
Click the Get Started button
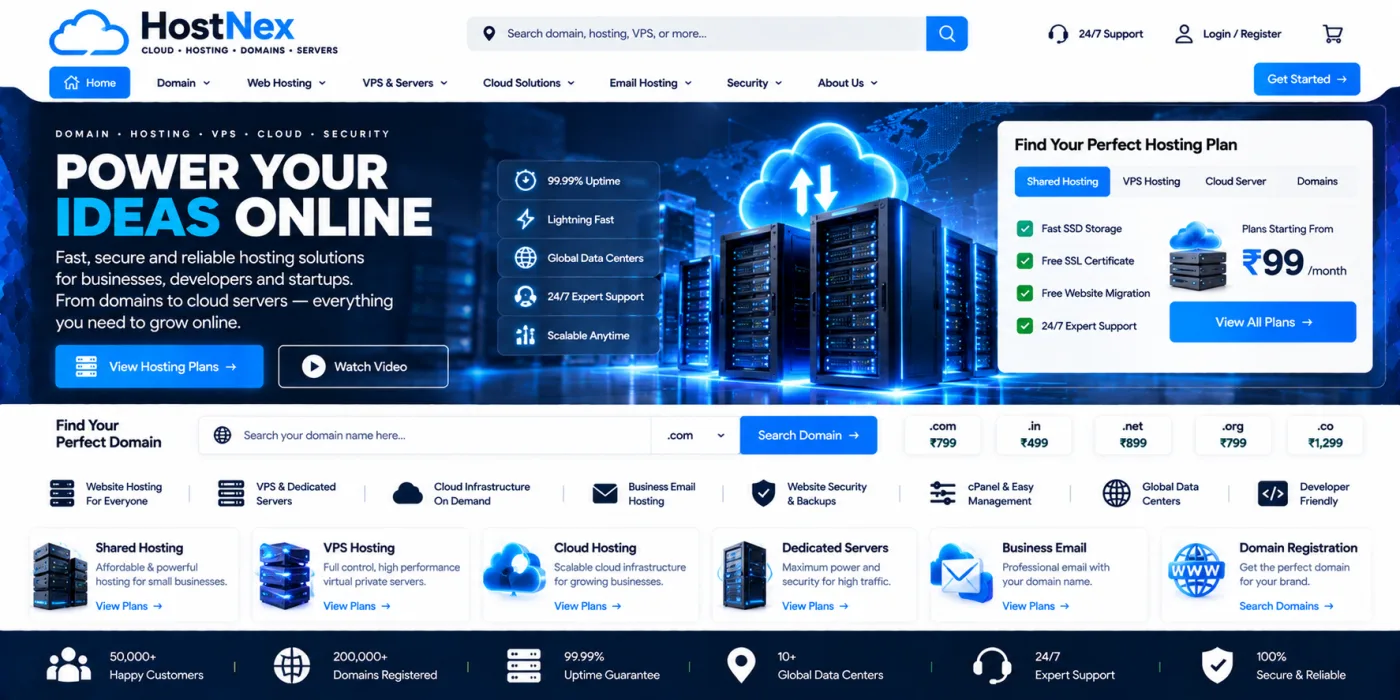pyautogui.click(x=1307, y=79)
